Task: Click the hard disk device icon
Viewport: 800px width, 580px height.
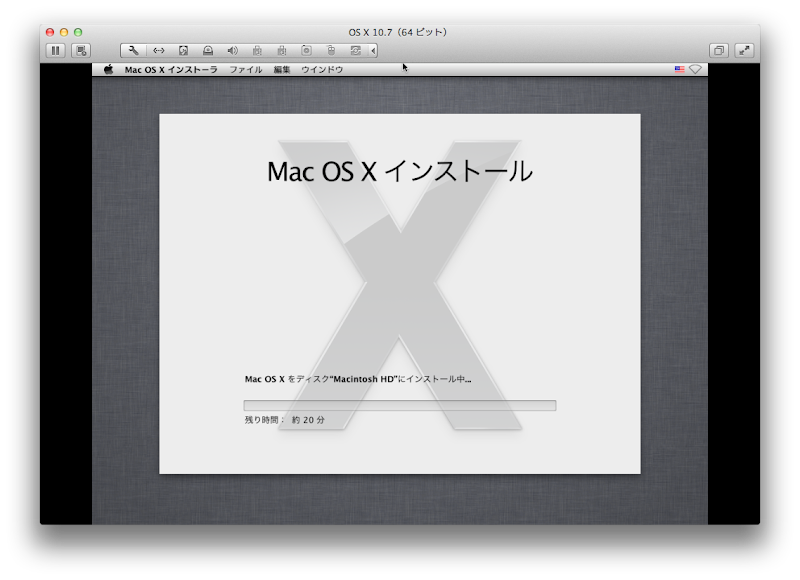Action: pyautogui.click(x=183, y=51)
